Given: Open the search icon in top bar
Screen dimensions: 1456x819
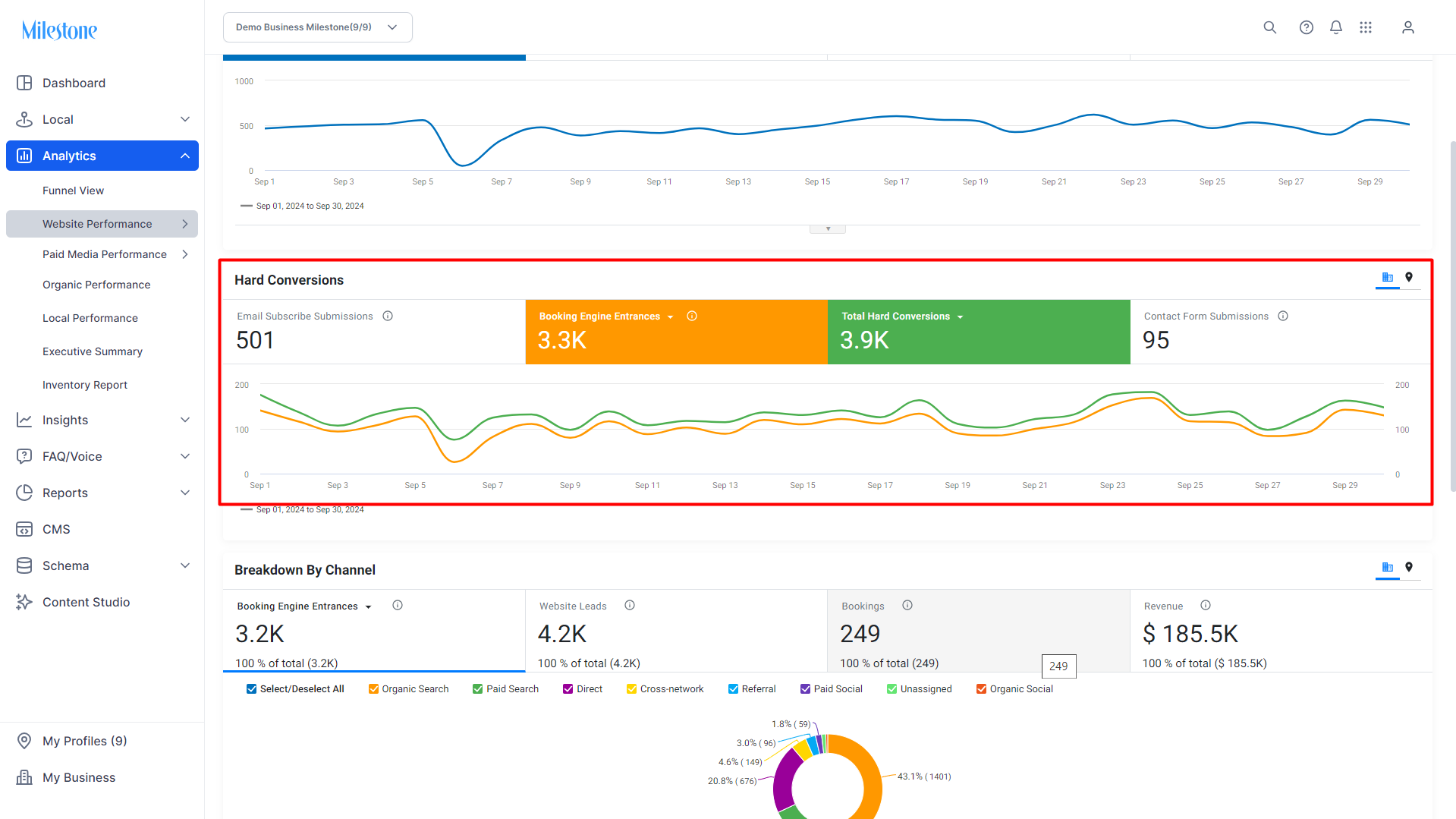Looking at the screenshot, I should (x=1269, y=27).
